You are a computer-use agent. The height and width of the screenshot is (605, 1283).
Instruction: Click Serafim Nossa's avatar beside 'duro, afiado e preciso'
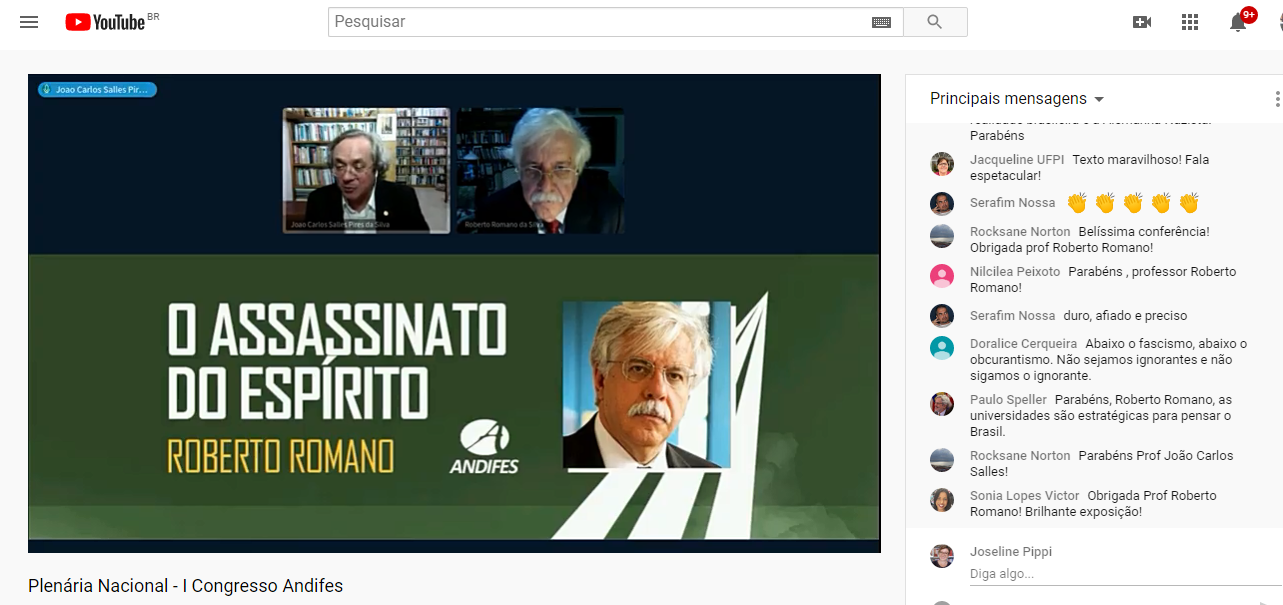click(x=942, y=316)
